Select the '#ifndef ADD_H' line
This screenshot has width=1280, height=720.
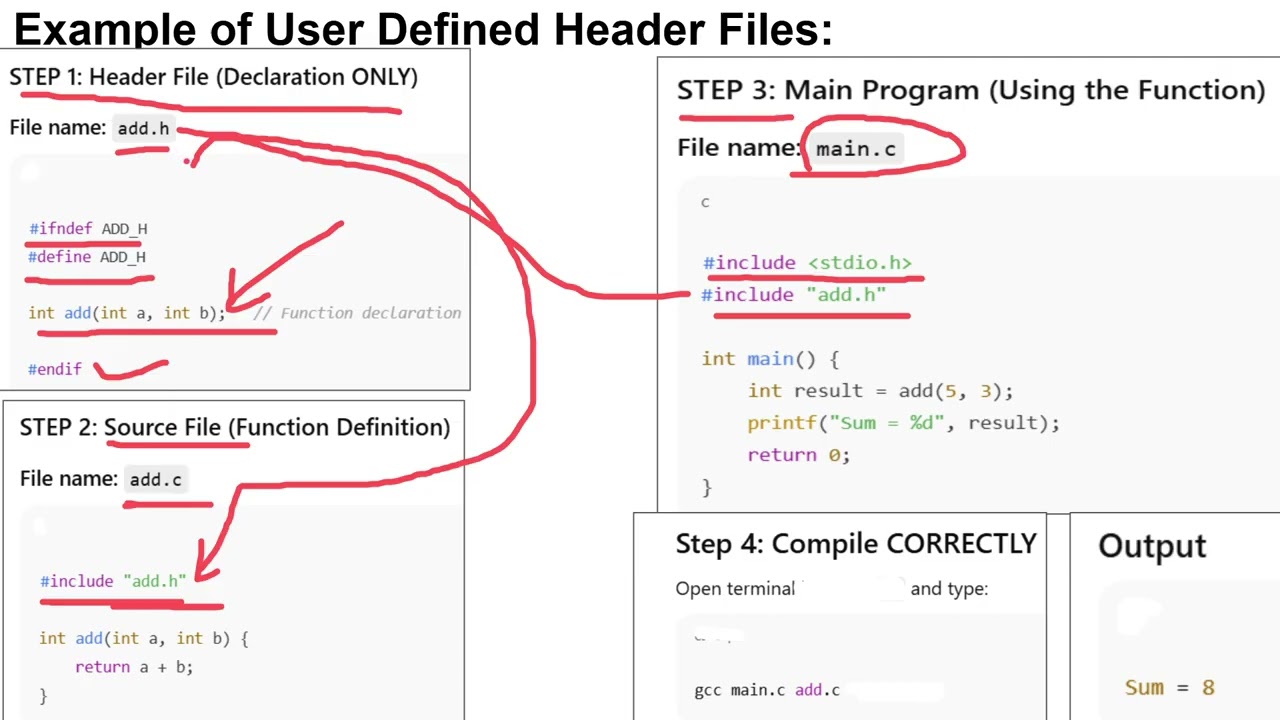click(88, 228)
